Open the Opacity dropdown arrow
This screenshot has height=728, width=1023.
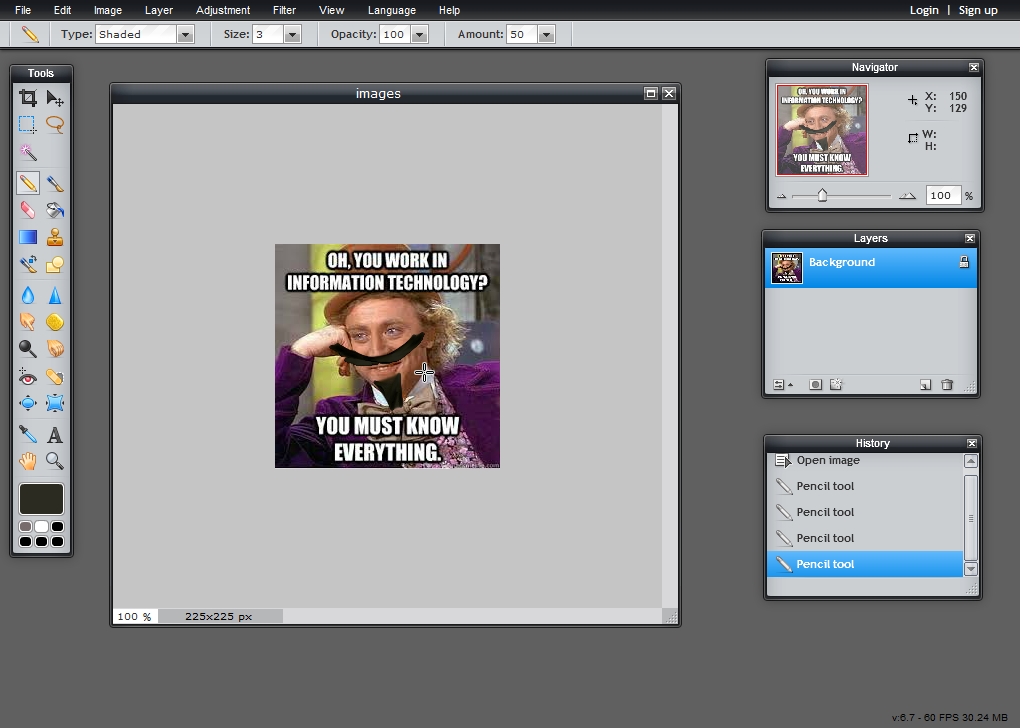click(x=418, y=34)
